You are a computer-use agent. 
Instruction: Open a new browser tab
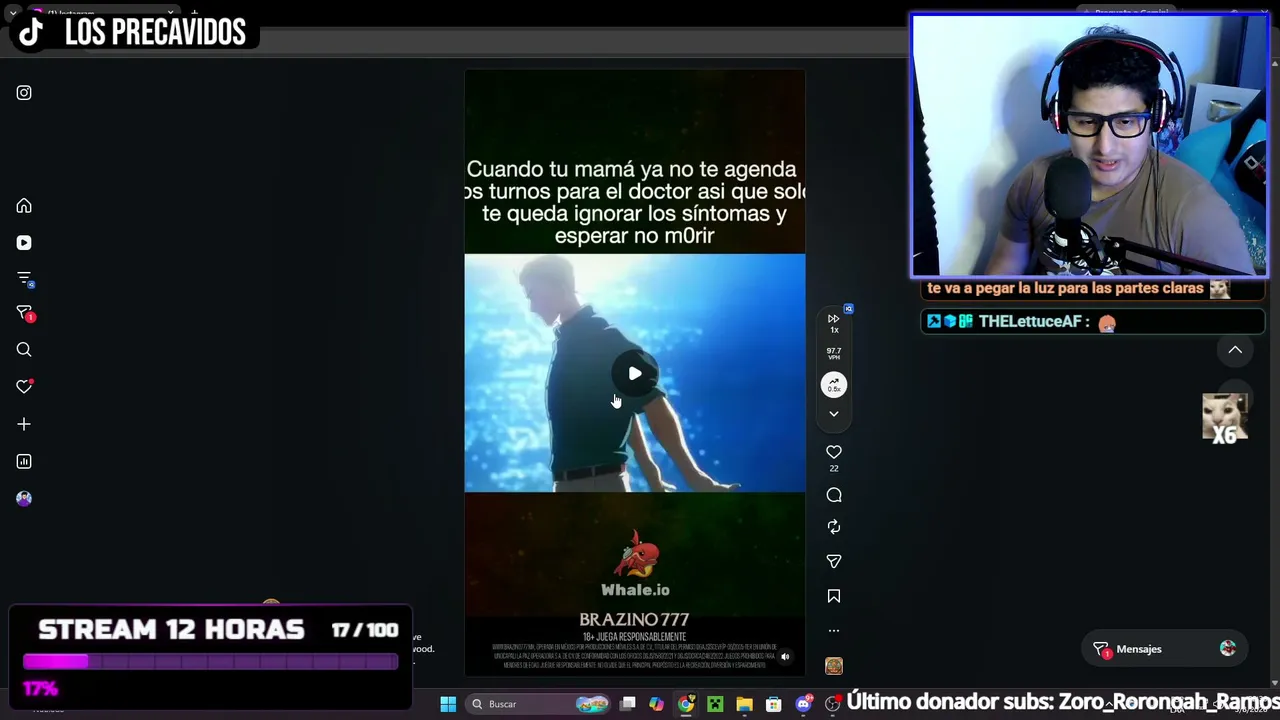coord(194,13)
